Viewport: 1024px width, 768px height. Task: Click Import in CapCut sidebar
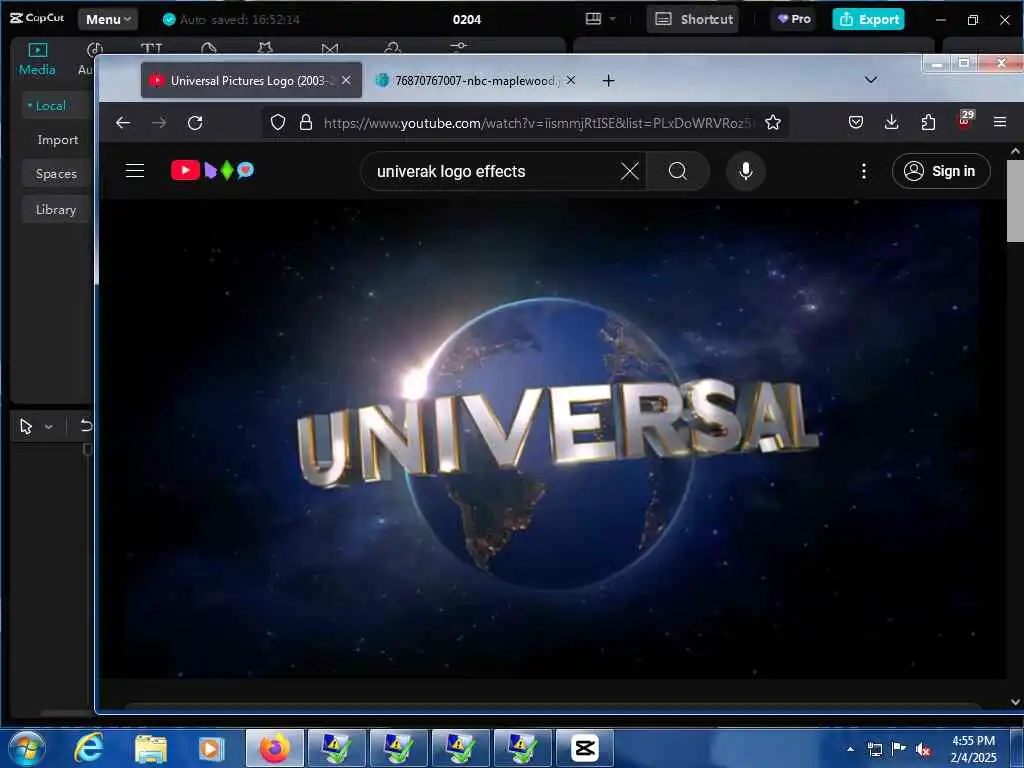[57, 140]
